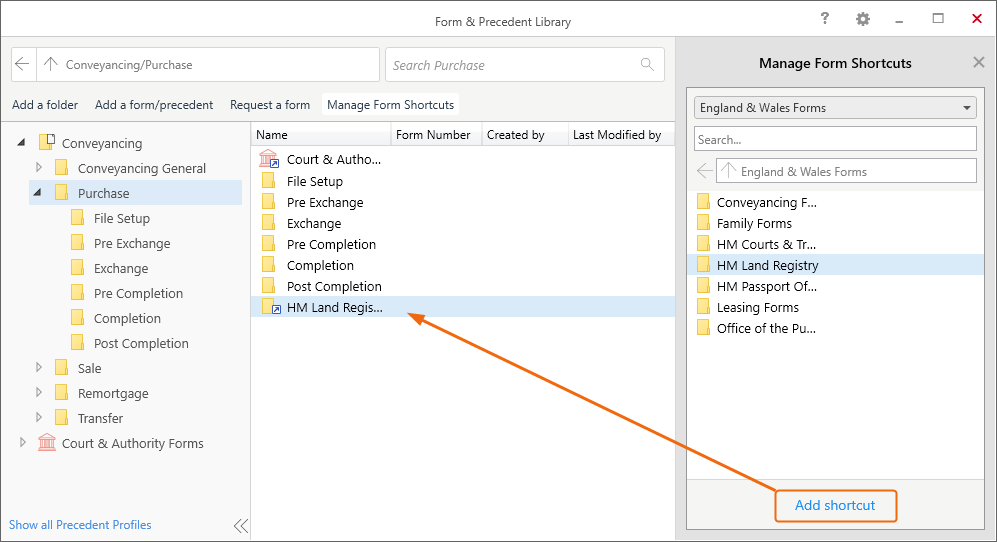Expand the Conveyancing General tree node
Screen dimensions: 997x542
tap(39, 167)
